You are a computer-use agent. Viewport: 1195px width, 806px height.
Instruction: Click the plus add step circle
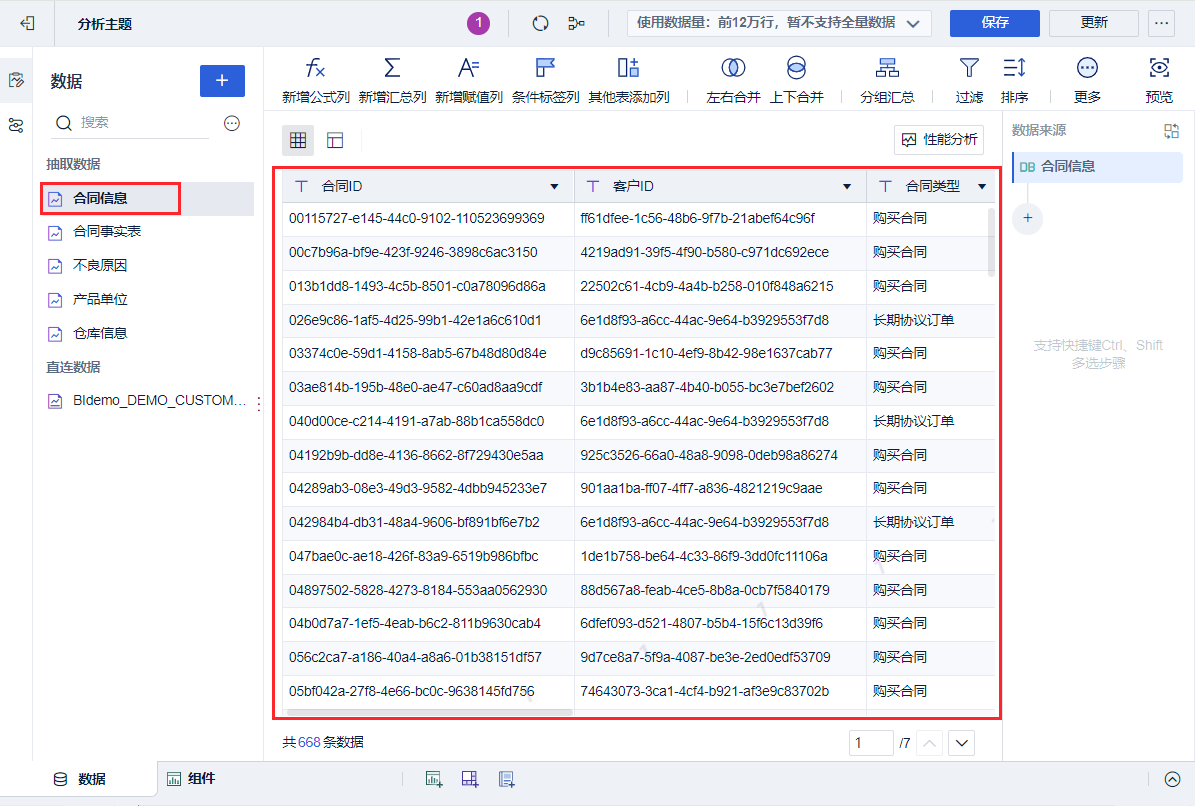(1027, 219)
